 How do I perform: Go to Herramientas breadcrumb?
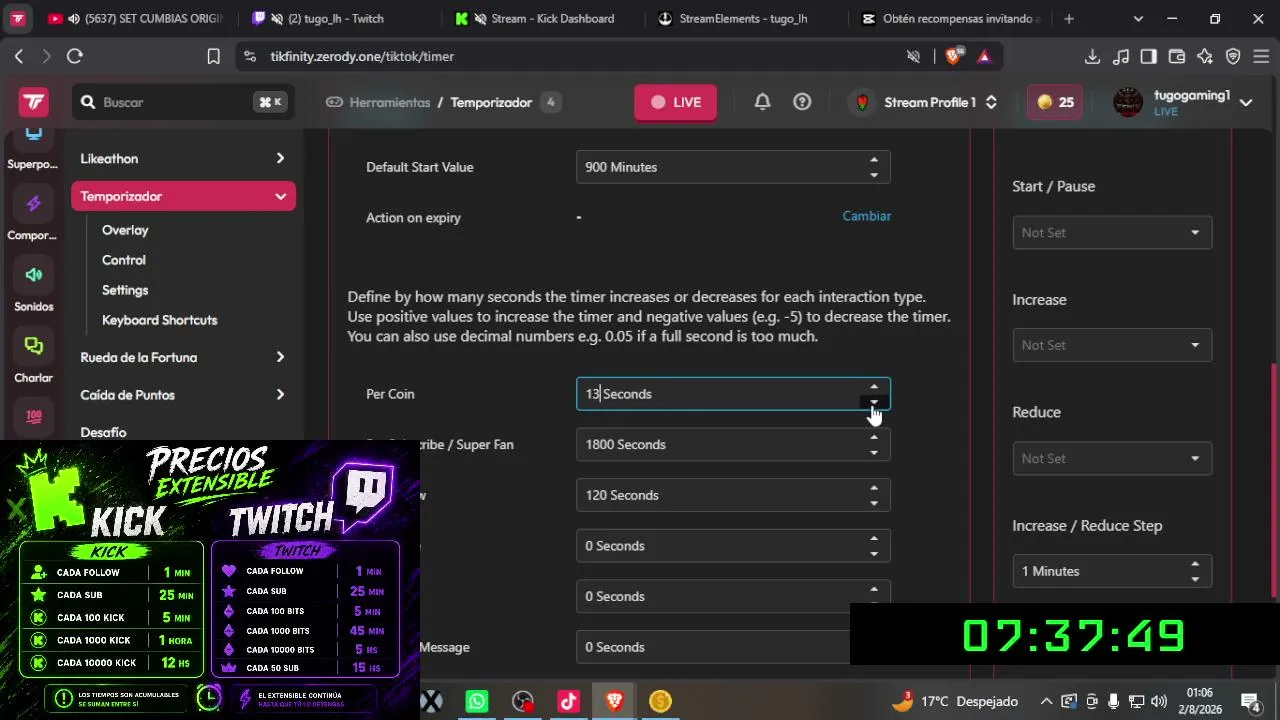pyautogui.click(x=378, y=102)
